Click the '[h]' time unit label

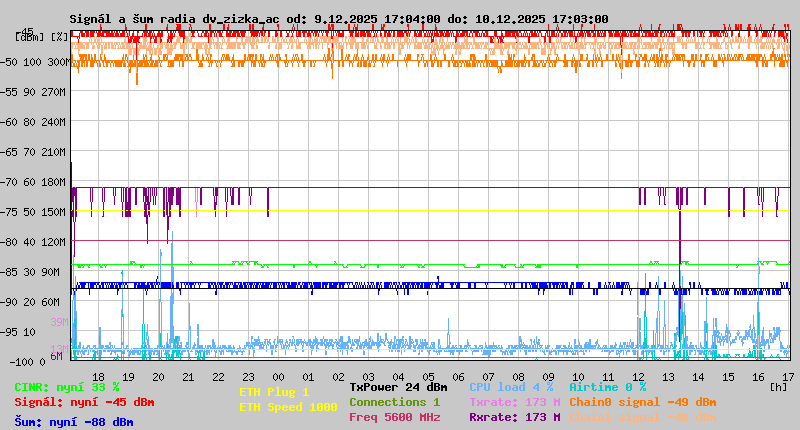pyautogui.click(x=779, y=387)
